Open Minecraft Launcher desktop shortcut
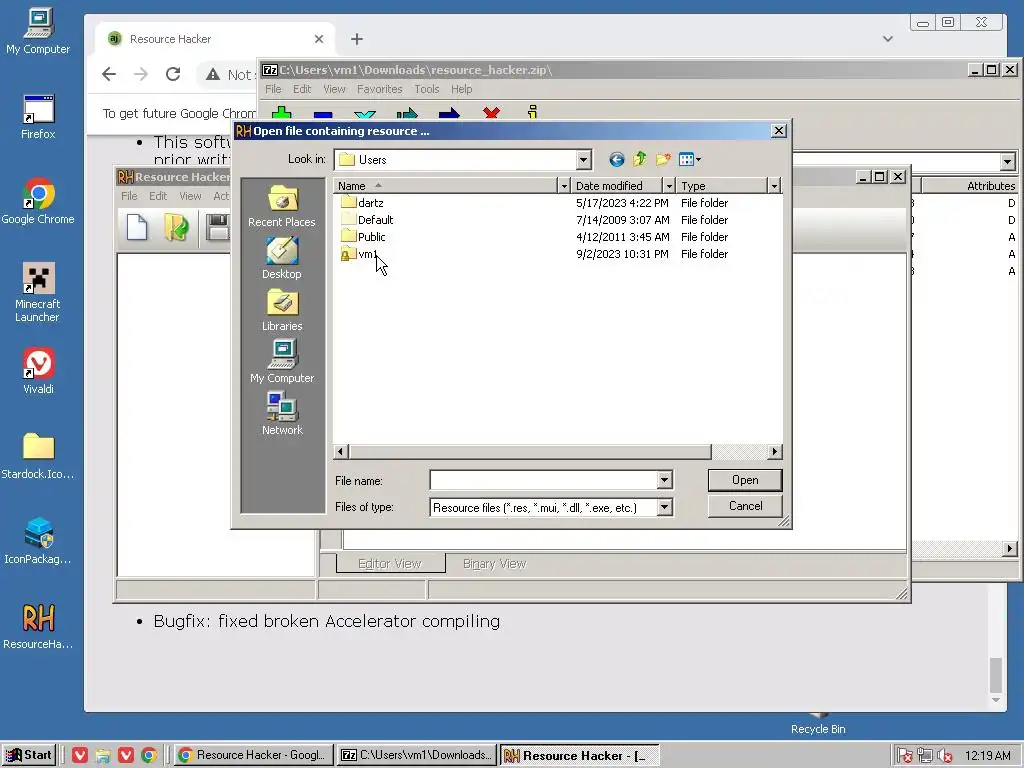Viewport: 1024px width, 768px height. point(37,293)
